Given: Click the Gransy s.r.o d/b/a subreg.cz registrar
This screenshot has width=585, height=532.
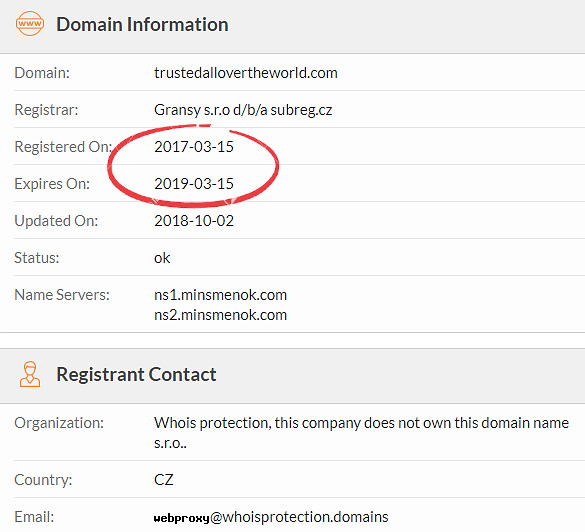Looking at the screenshot, I should pos(243,110).
